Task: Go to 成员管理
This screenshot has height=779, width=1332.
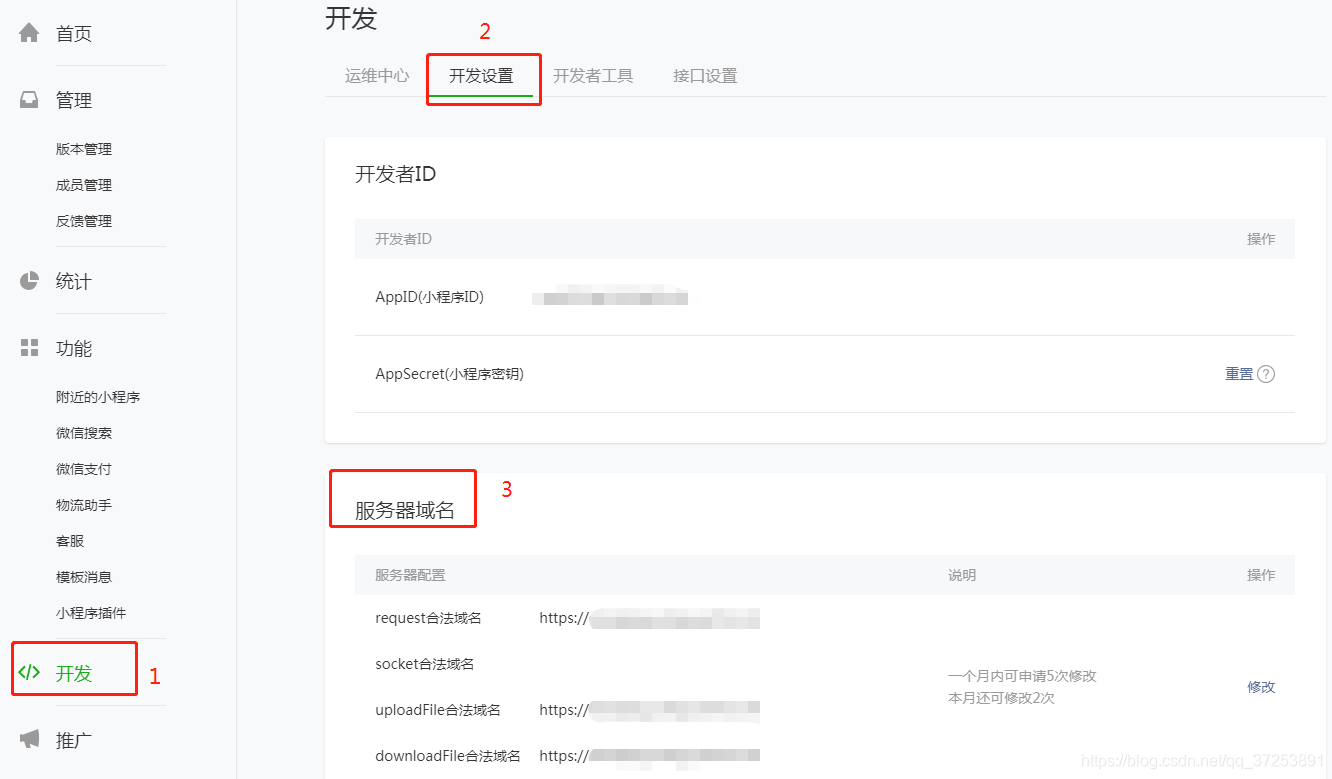Action: [84, 185]
